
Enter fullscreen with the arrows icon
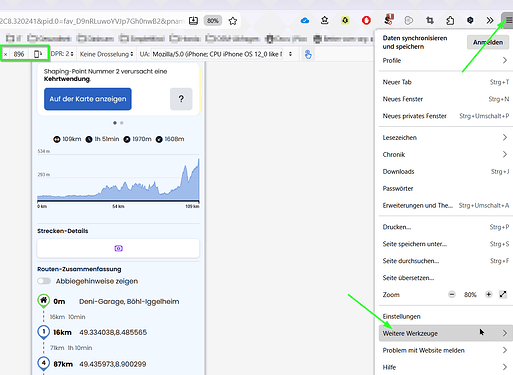[503, 294]
